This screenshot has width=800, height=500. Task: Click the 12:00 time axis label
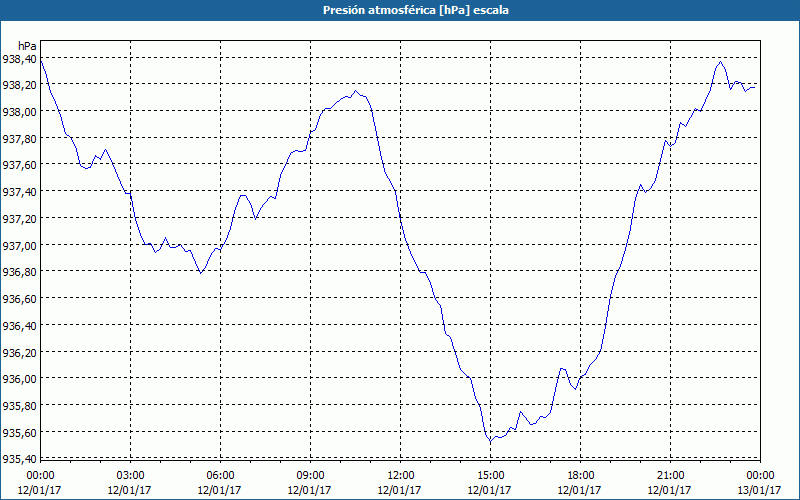[401, 476]
